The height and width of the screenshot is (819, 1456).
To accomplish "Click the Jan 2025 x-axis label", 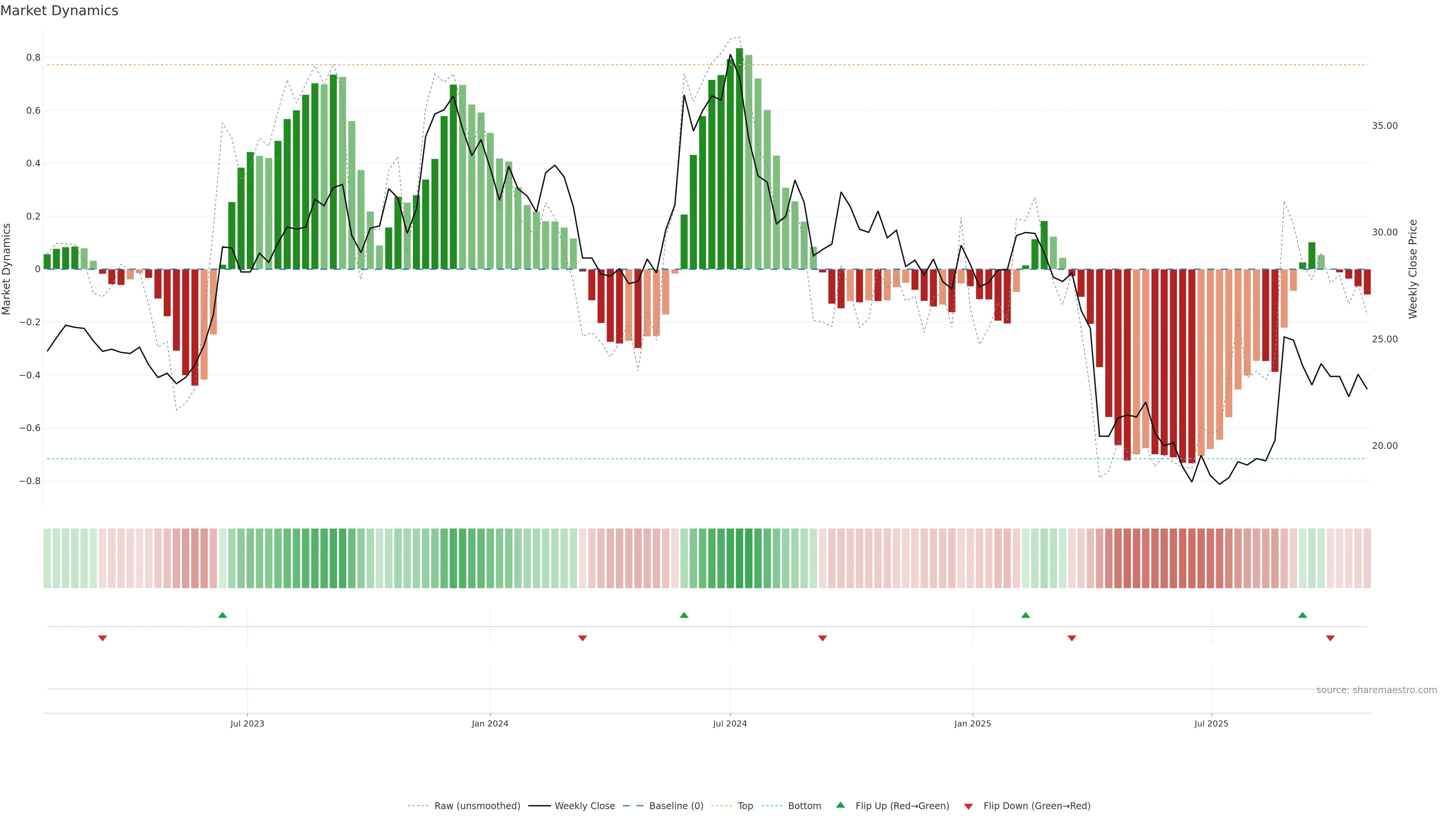I will [x=972, y=723].
